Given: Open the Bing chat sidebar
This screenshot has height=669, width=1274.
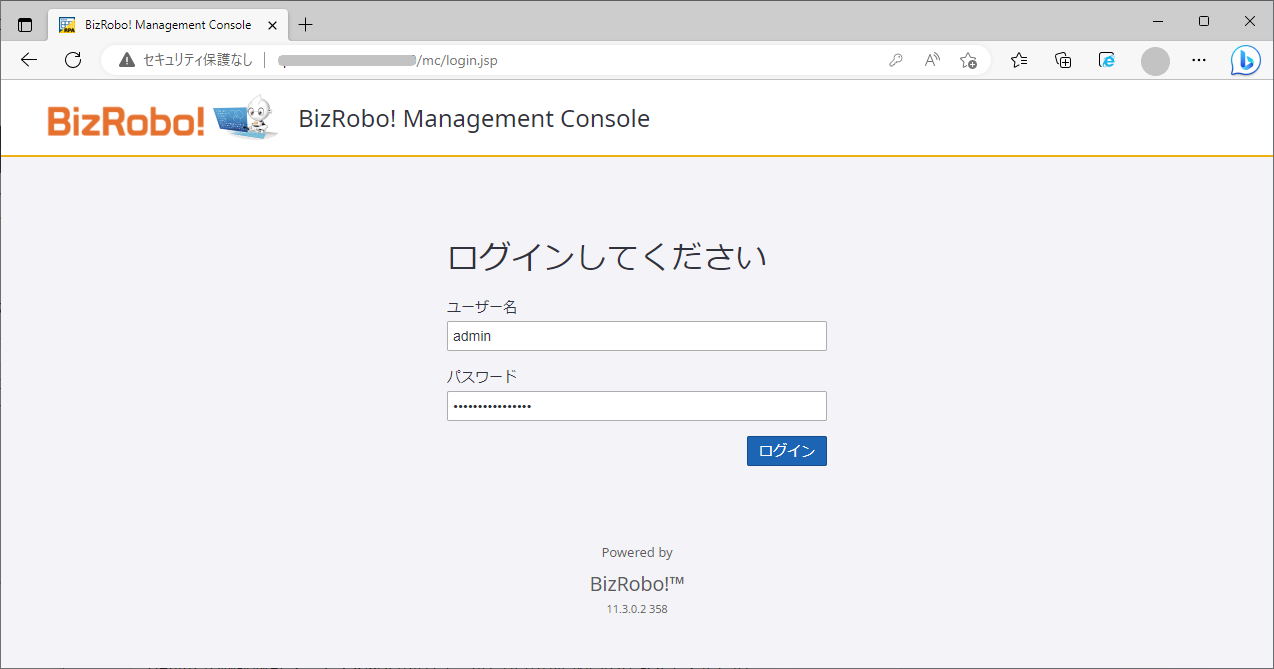Looking at the screenshot, I should 1245,60.
